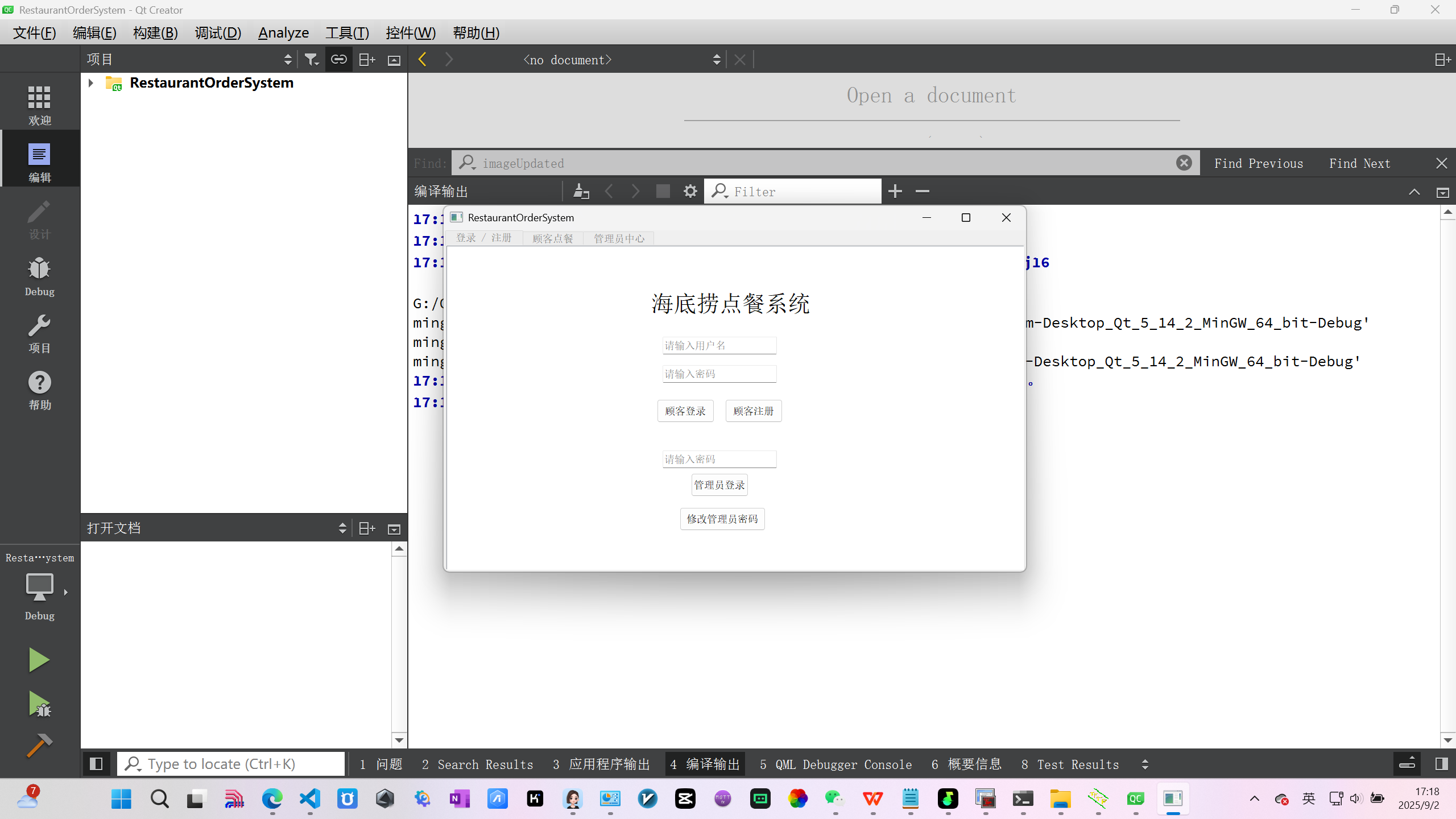Open the File (文件) menu
This screenshot has height=819, width=1456.
pos(35,33)
